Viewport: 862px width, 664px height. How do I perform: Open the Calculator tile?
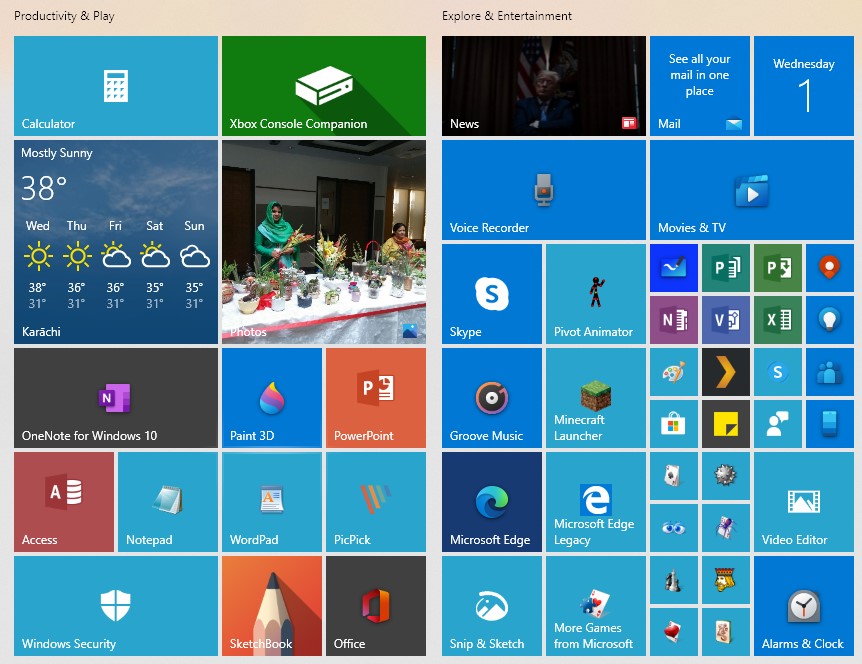116,86
